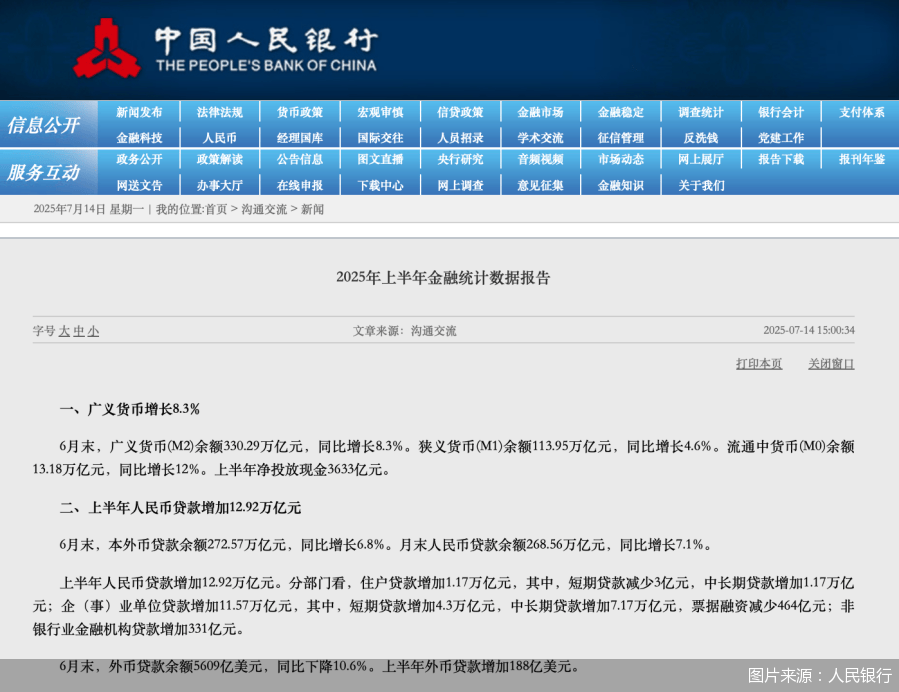Open 市场动态 link
Viewport: 899px width, 692px height.
(621, 159)
